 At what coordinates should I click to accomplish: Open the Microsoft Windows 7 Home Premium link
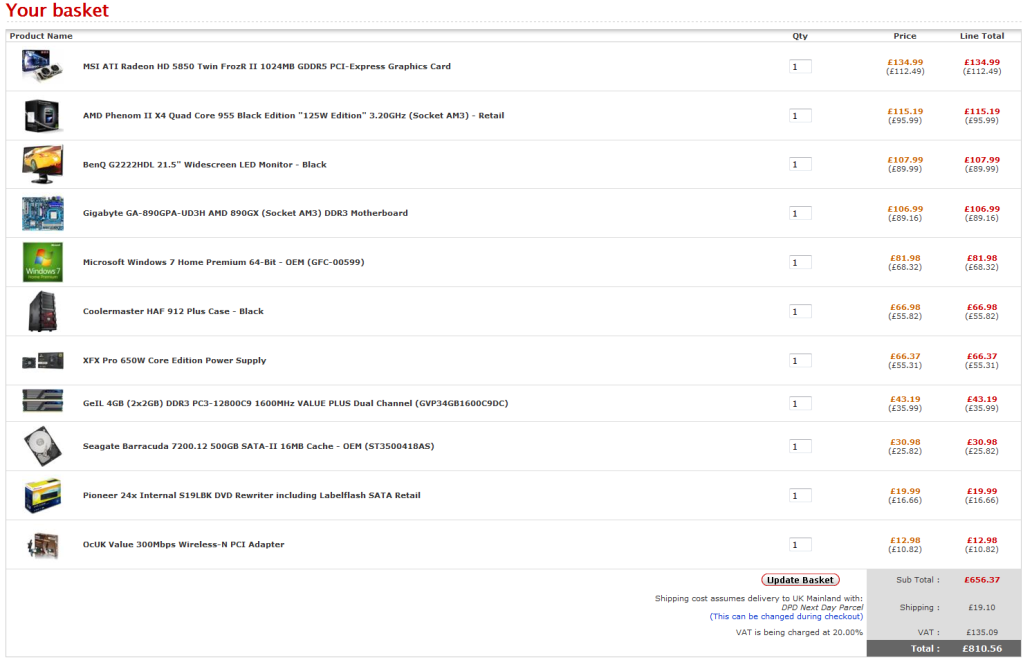click(224, 262)
